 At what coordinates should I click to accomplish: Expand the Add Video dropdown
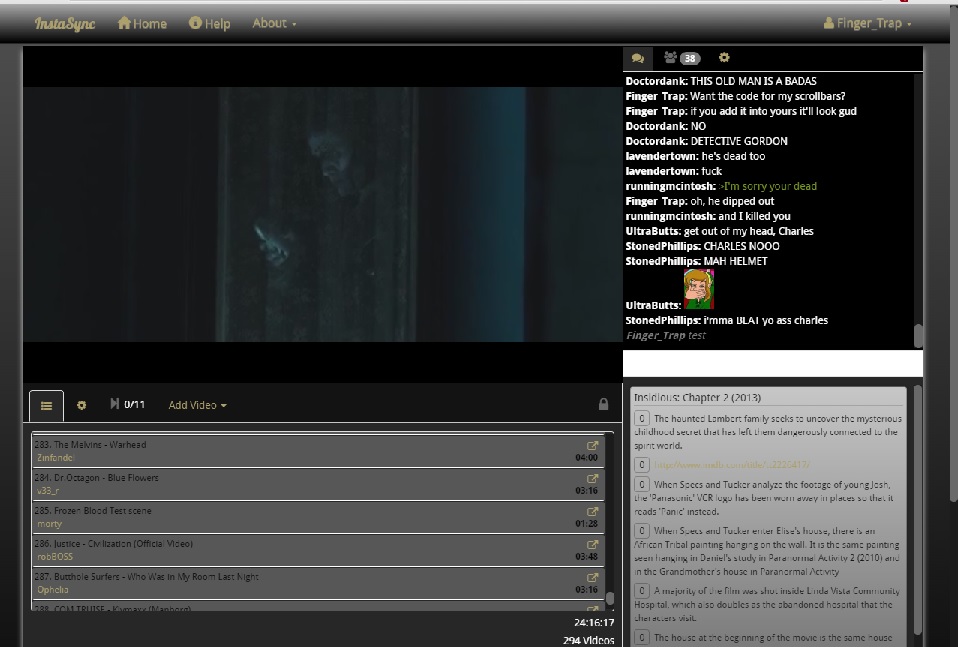coord(197,405)
